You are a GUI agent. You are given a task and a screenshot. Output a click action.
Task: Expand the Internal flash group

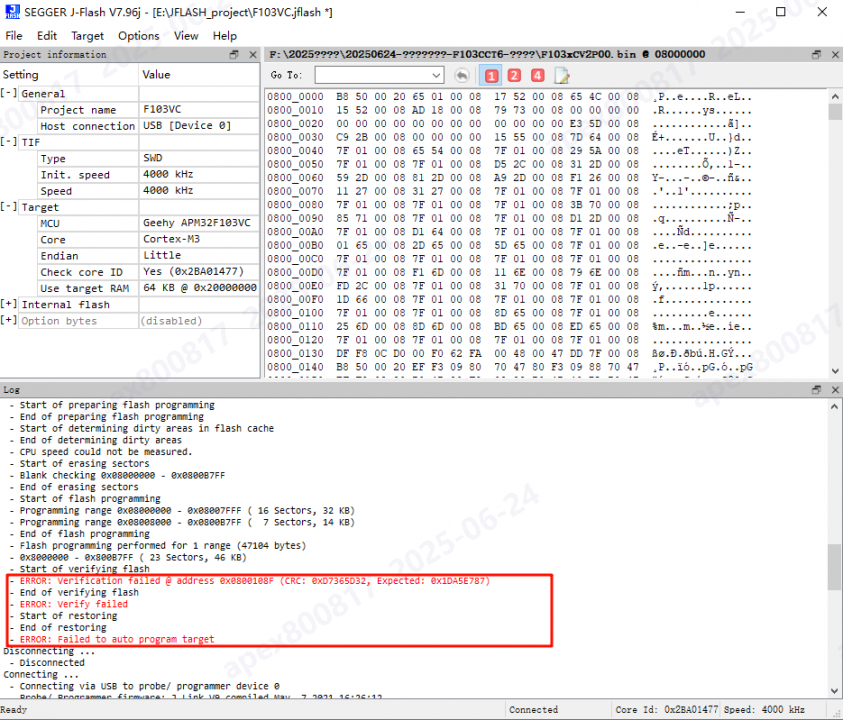click(x=9, y=304)
